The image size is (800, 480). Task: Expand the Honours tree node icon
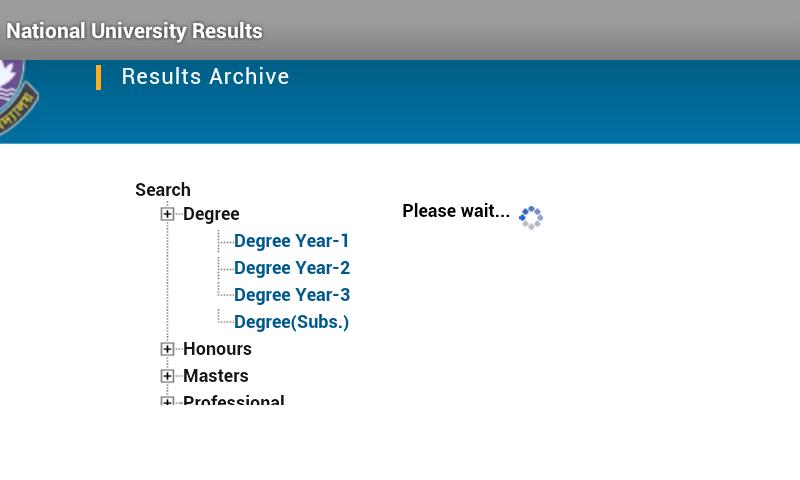(x=167, y=349)
